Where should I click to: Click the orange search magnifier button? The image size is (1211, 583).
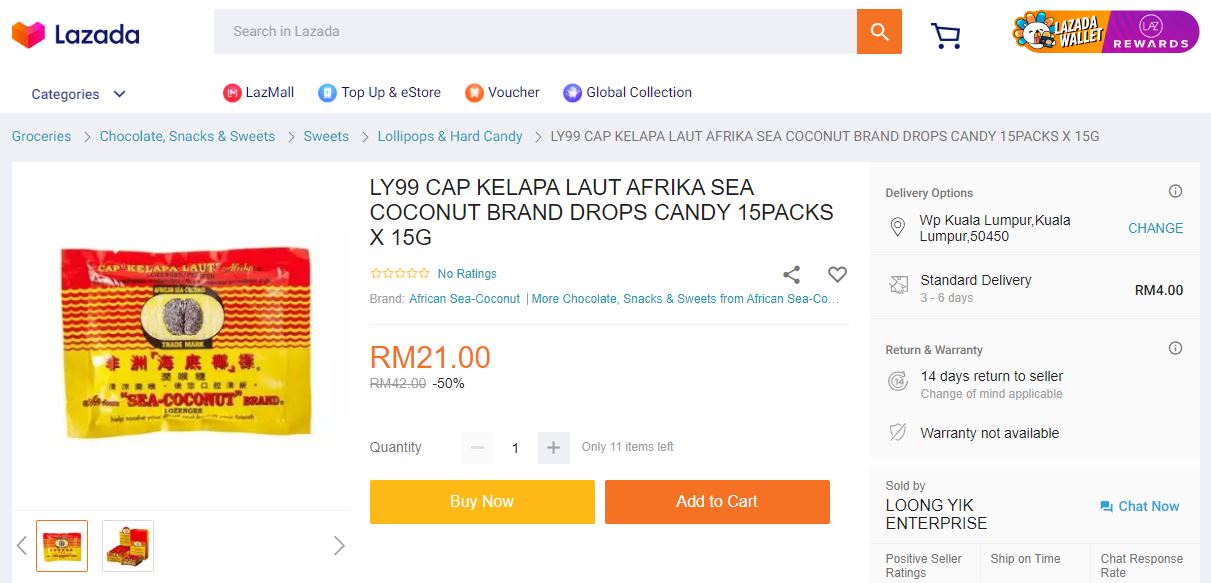pos(879,32)
